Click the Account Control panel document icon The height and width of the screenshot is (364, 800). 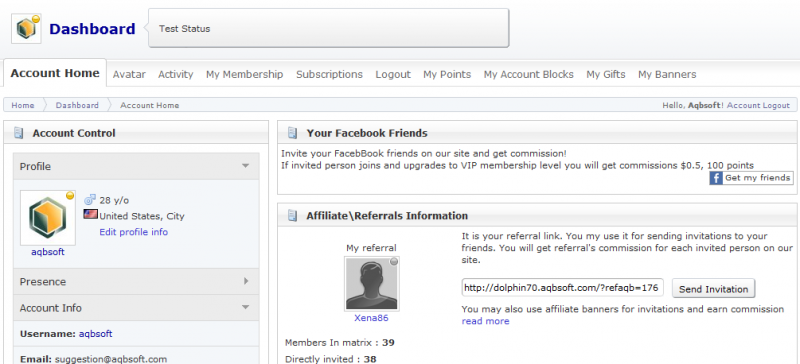click(19, 133)
